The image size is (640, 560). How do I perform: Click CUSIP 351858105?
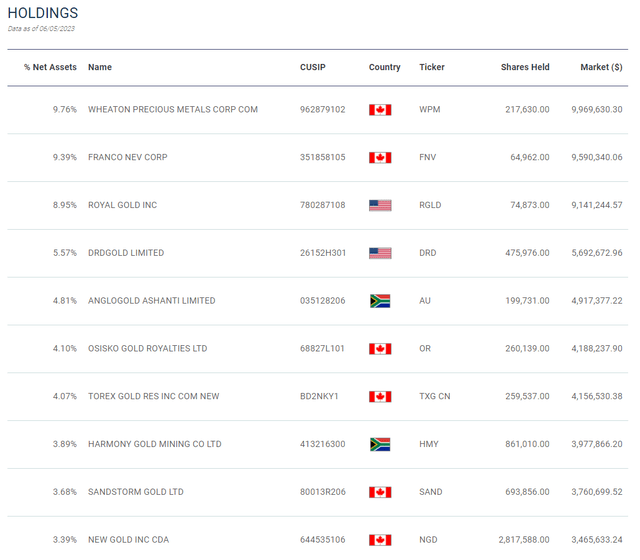pos(322,157)
